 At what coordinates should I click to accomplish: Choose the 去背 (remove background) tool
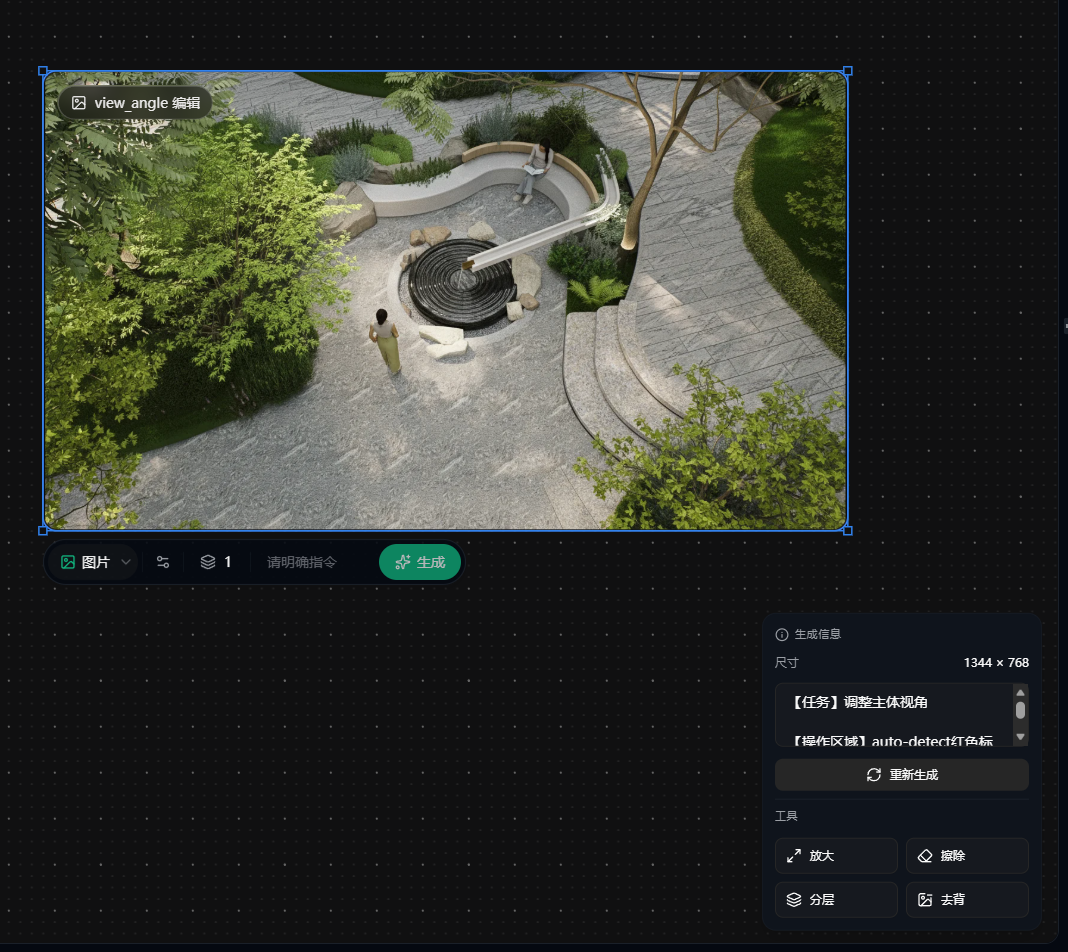point(966,900)
